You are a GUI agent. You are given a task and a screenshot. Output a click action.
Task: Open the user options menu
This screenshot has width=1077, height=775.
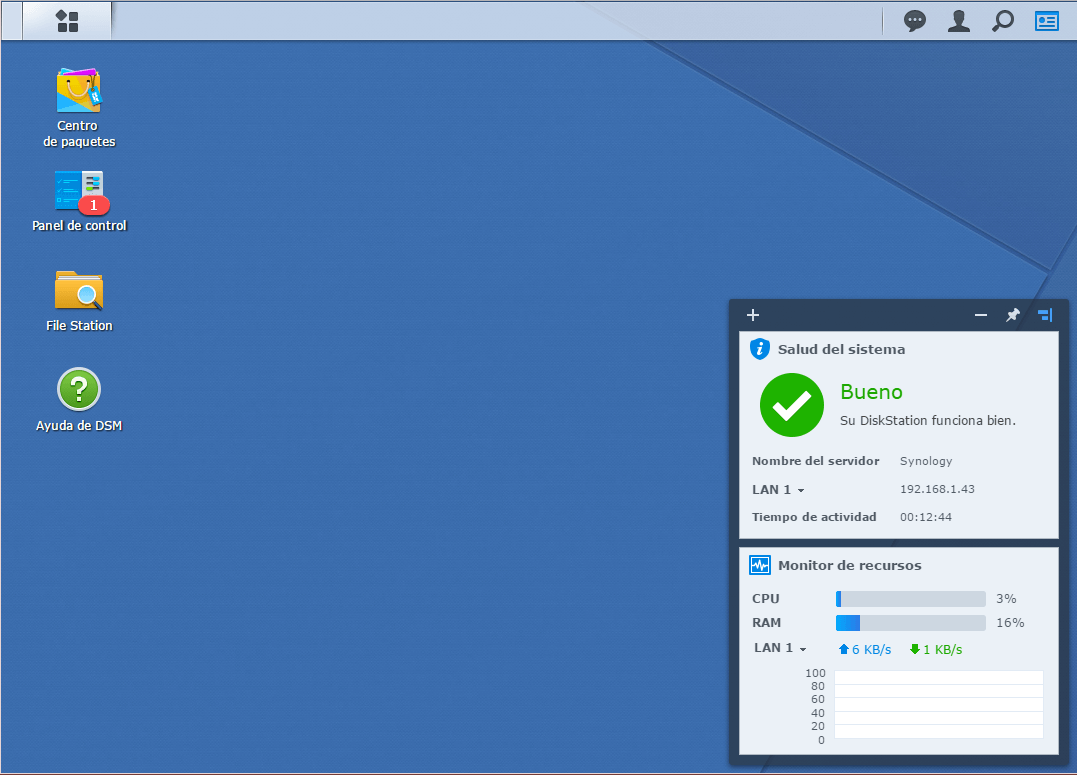pos(958,21)
